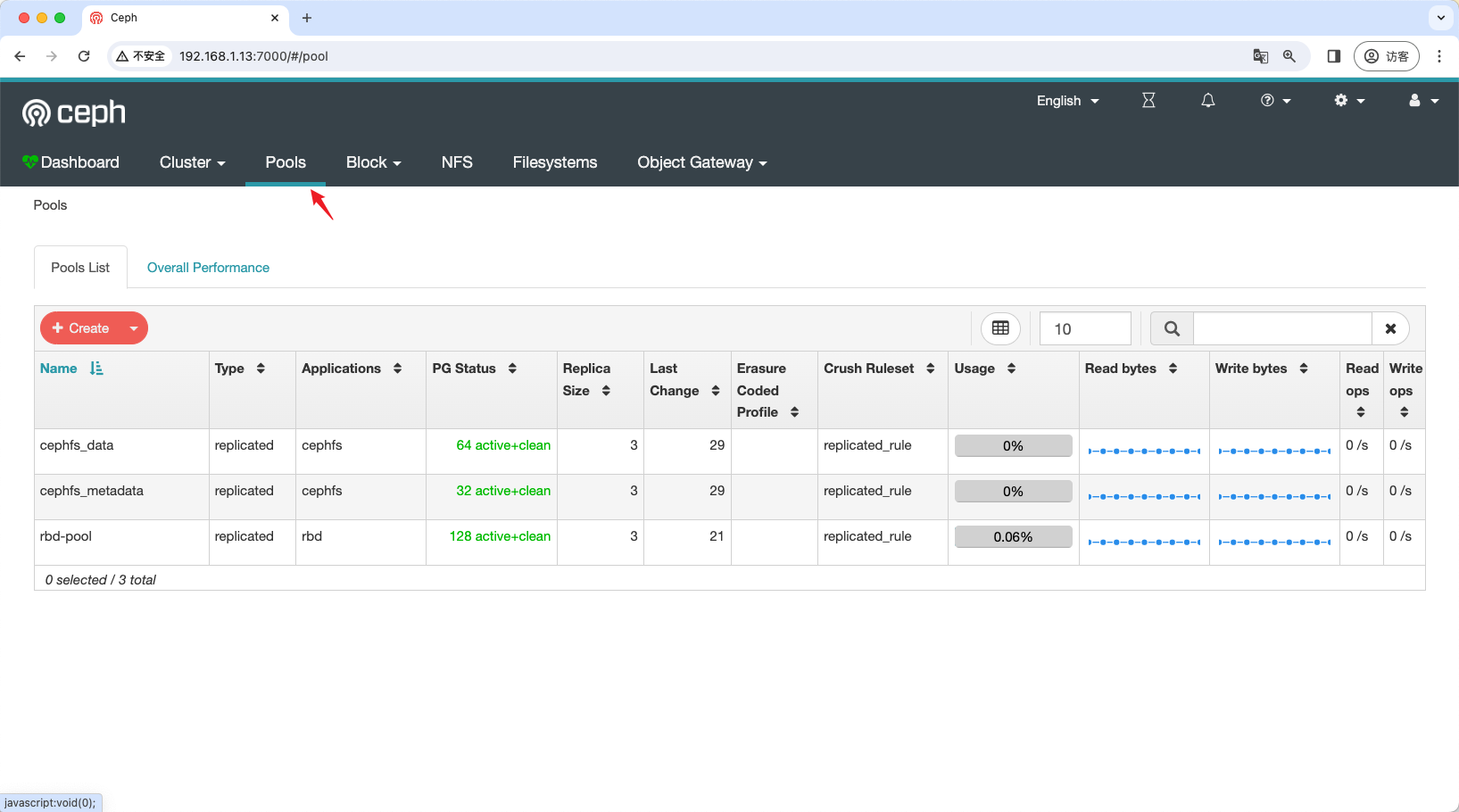Open the Create button dropdown caret
This screenshot has height=812, width=1459.
(134, 328)
